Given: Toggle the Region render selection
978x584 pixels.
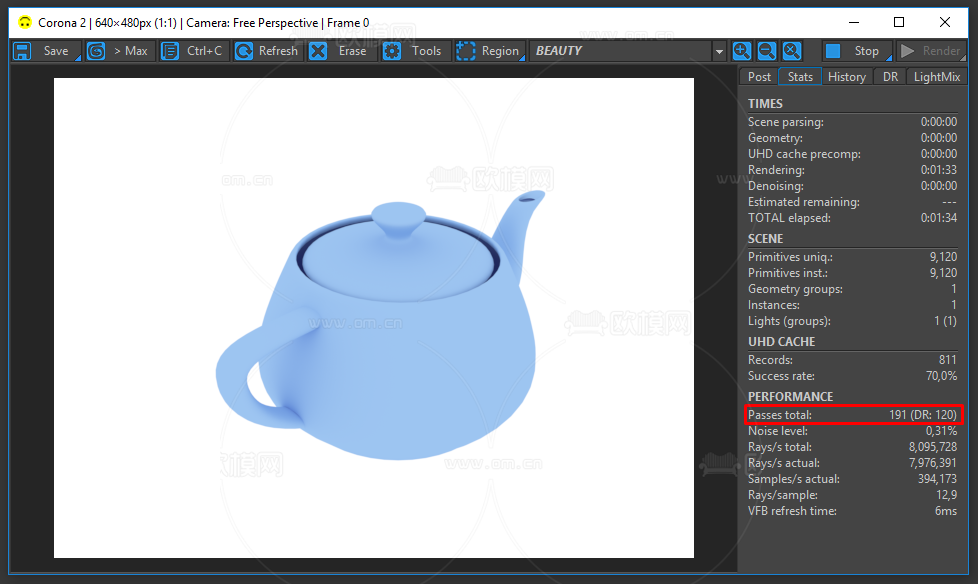Looking at the screenshot, I should coord(488,51).
